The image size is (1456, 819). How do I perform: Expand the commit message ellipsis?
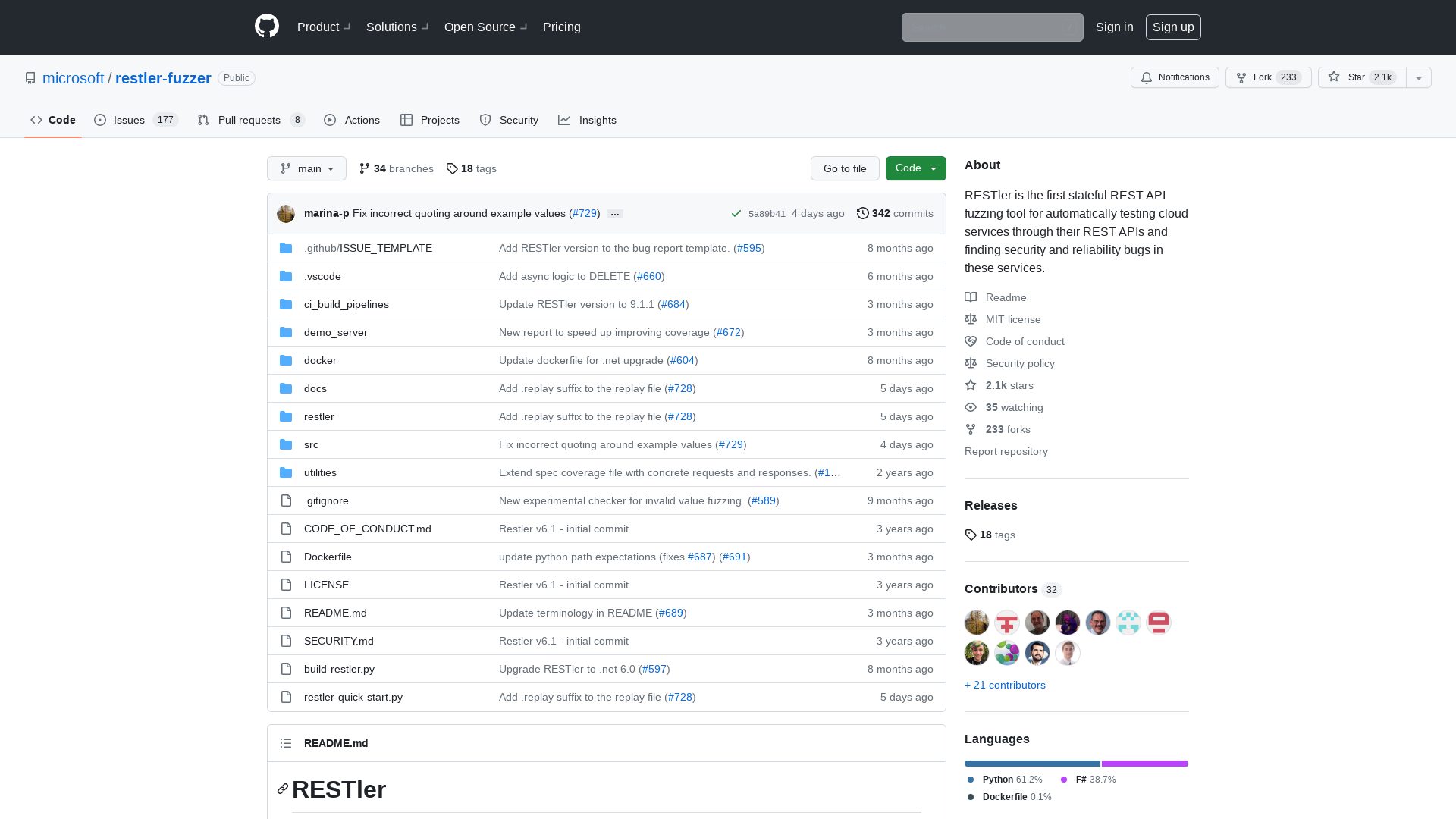point(615,214)
